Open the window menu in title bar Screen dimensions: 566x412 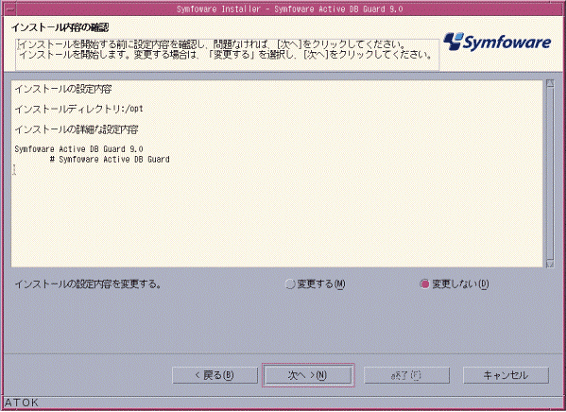9,9
